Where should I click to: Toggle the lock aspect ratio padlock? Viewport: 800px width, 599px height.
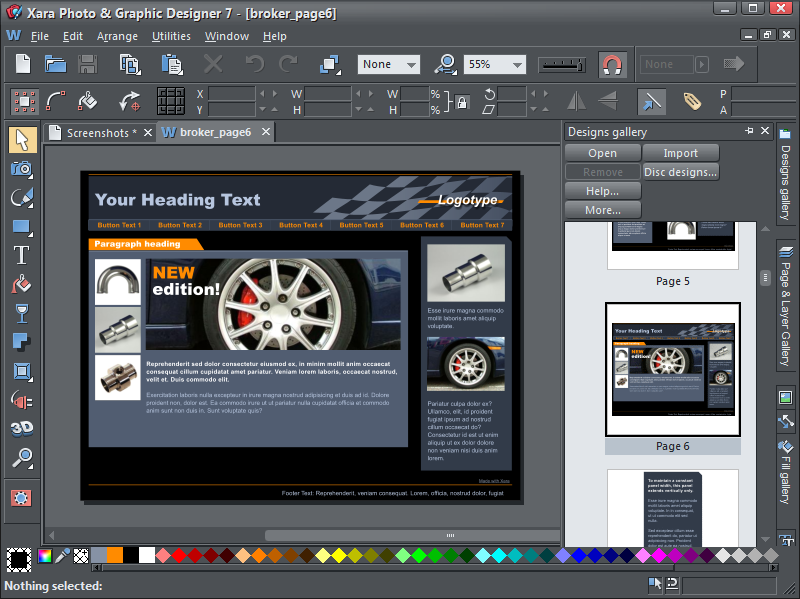pyautogui.click(x=462, y=102)
